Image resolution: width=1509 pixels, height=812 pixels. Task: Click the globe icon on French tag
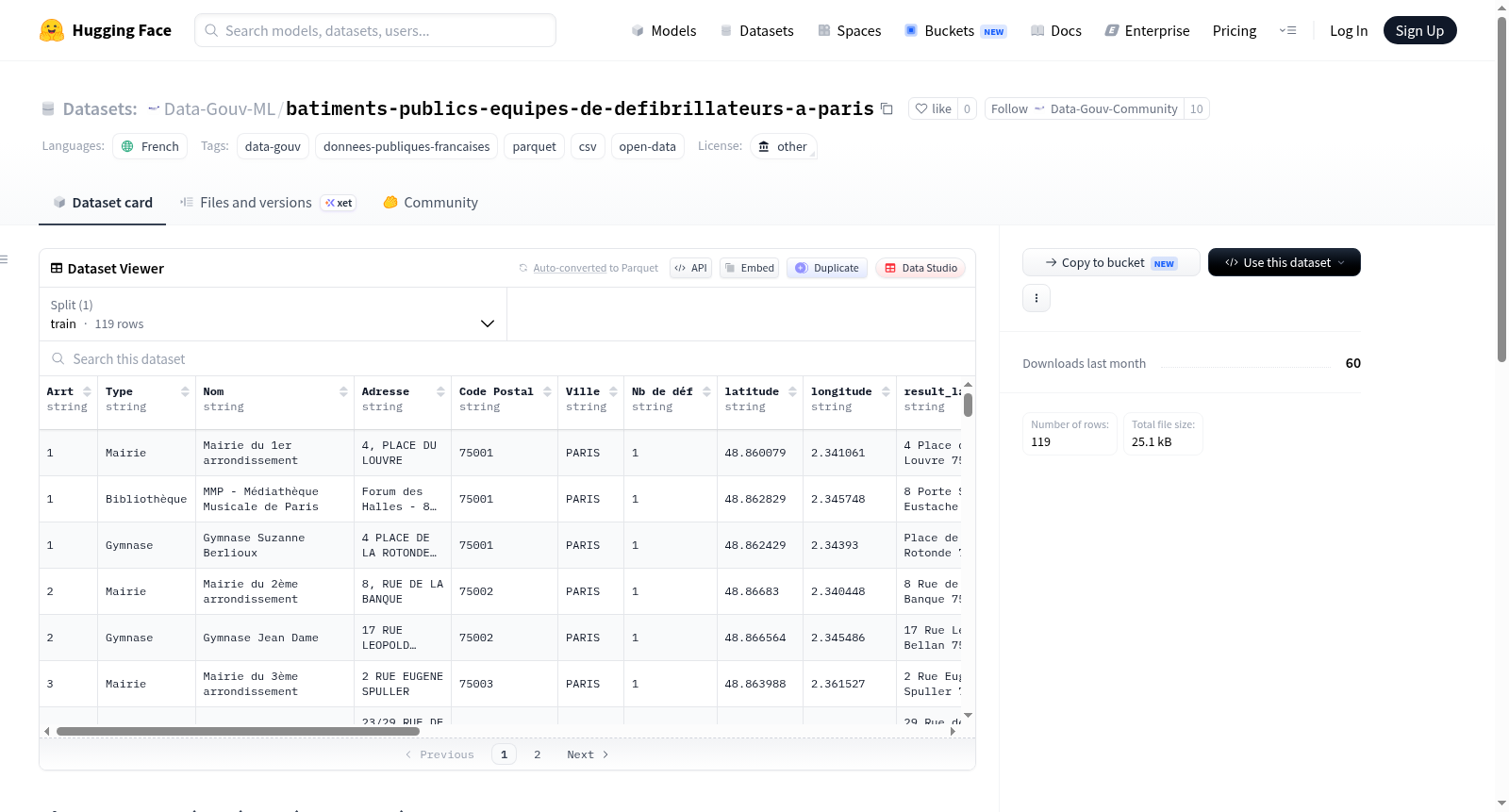tap(127, 146)
